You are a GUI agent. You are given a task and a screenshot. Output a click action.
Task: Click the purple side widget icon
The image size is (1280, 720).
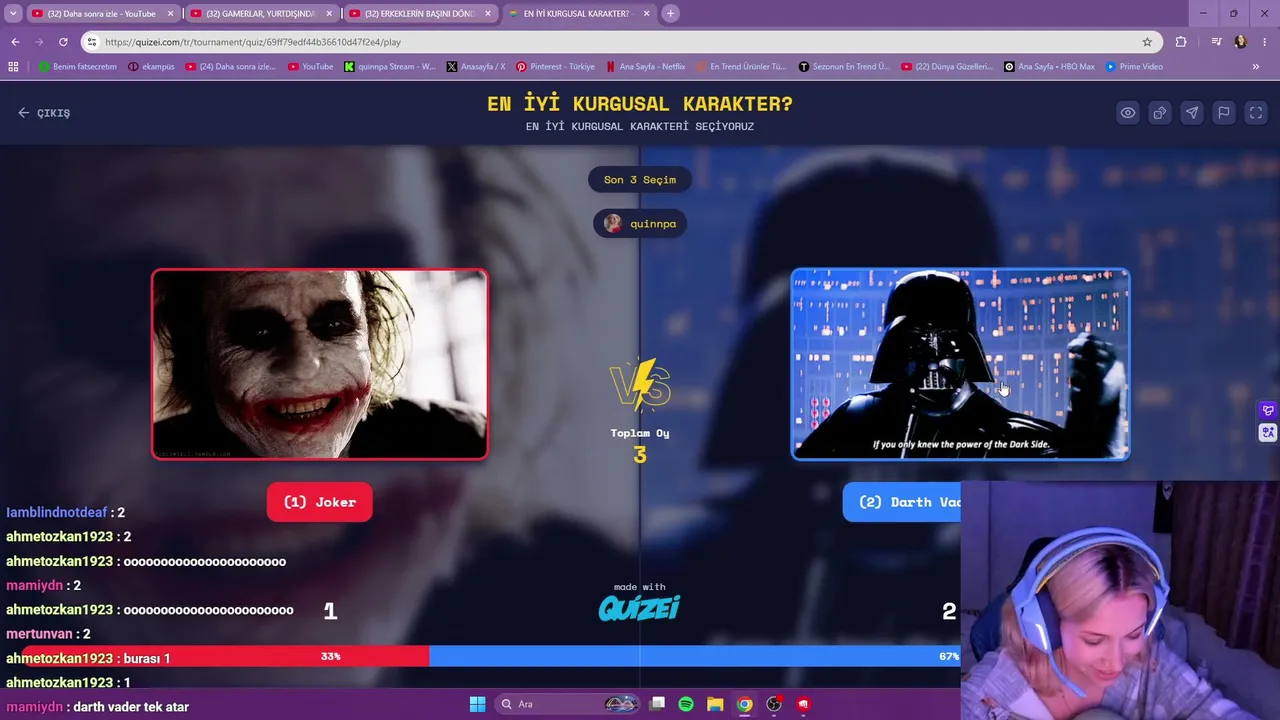(1268, 411)
